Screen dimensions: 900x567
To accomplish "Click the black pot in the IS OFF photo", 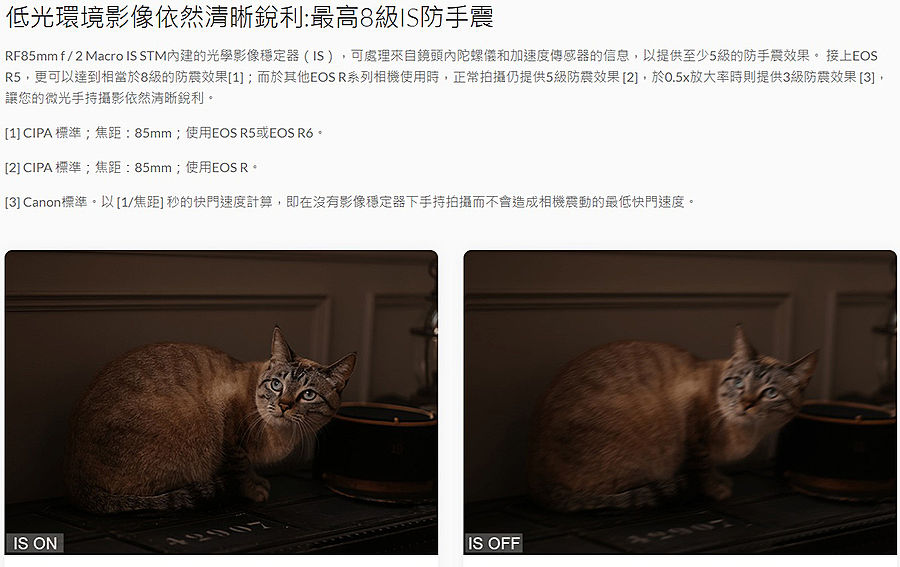I will click(839, 451).
